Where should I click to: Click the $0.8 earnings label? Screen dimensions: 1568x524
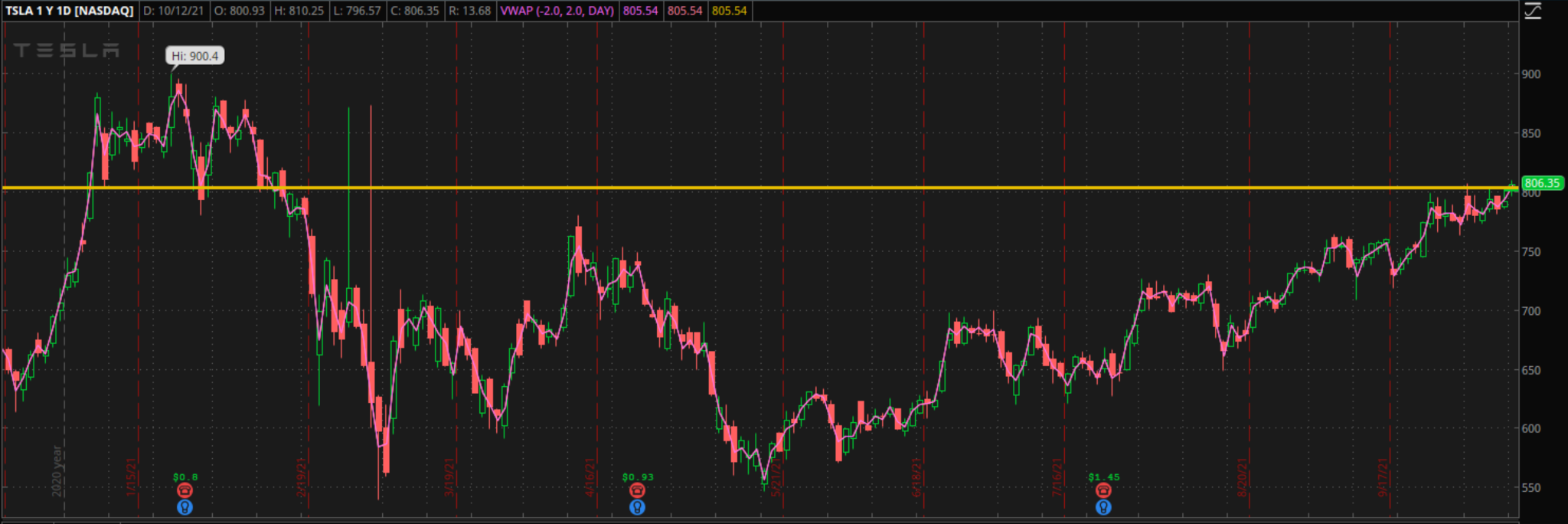pos(185,477)
